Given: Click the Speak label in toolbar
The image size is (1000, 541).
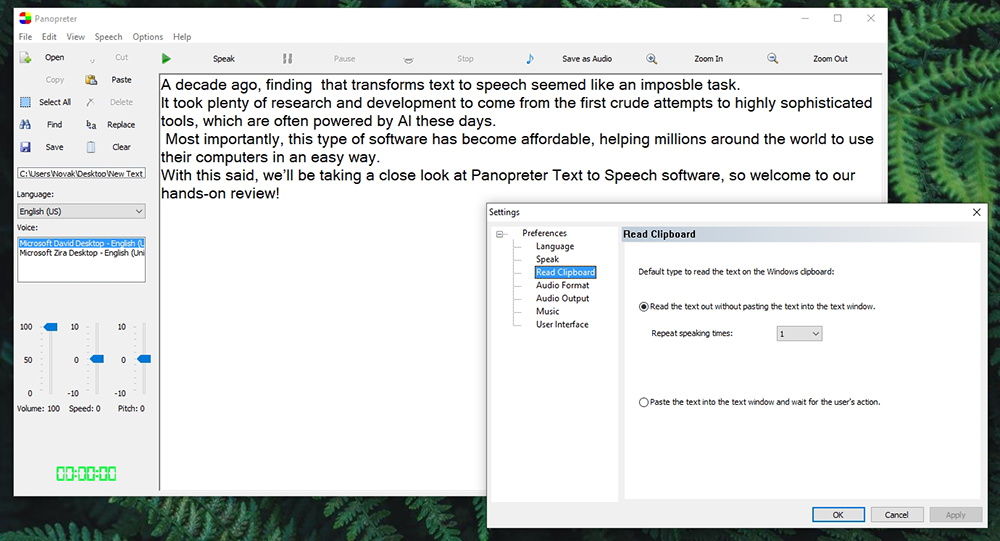Looking at the screenshot, I should coord(224,59).
